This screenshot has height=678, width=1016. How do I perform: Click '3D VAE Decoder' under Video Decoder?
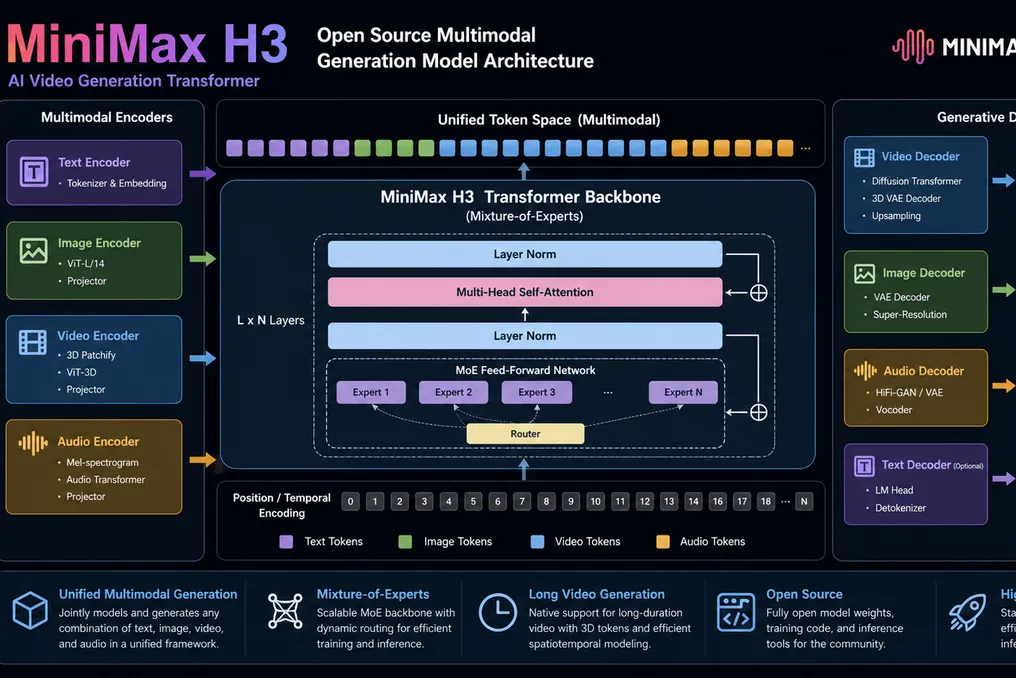[x=906, y=198]
